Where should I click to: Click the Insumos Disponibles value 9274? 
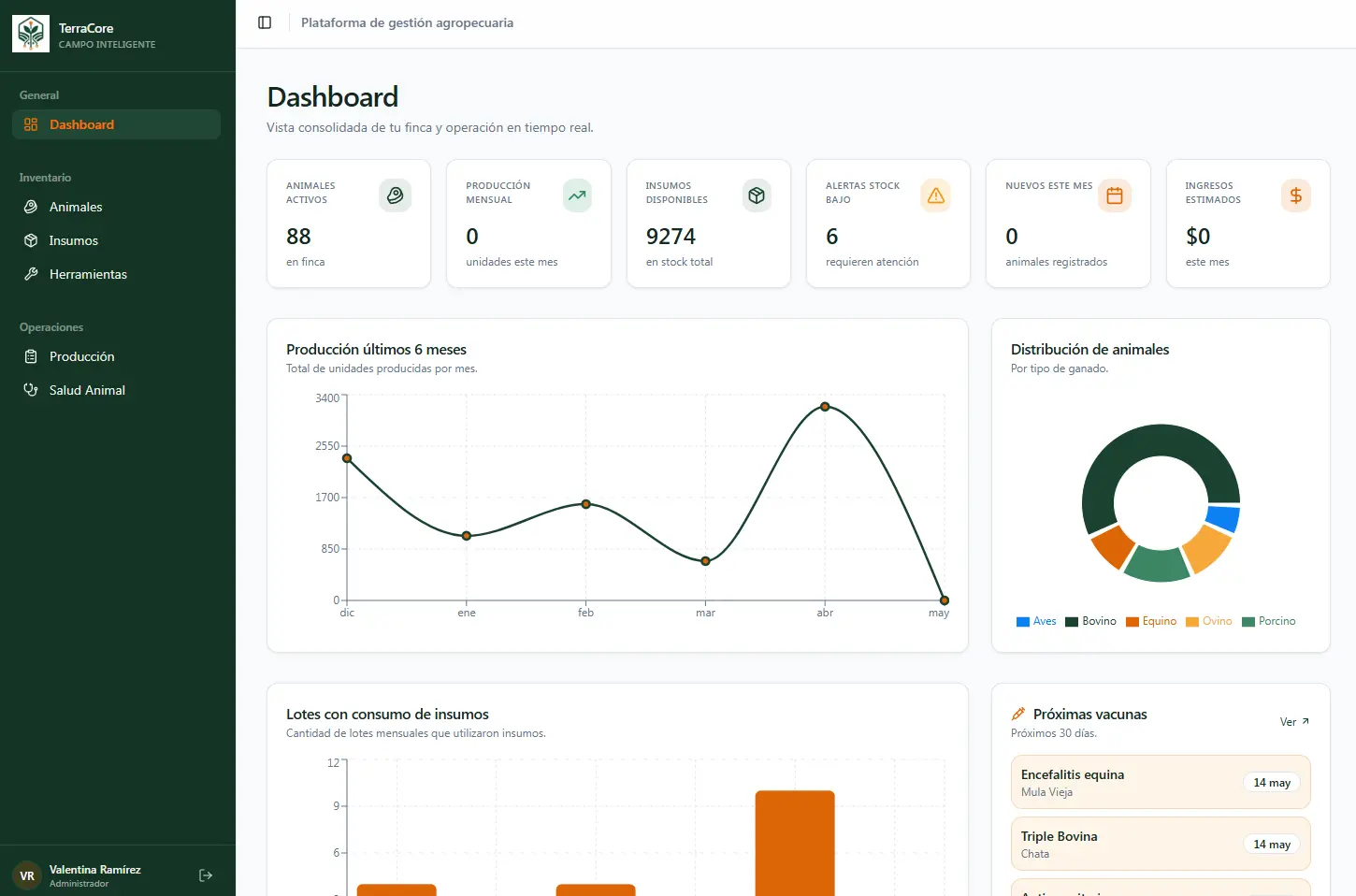(x=671, y=237)
